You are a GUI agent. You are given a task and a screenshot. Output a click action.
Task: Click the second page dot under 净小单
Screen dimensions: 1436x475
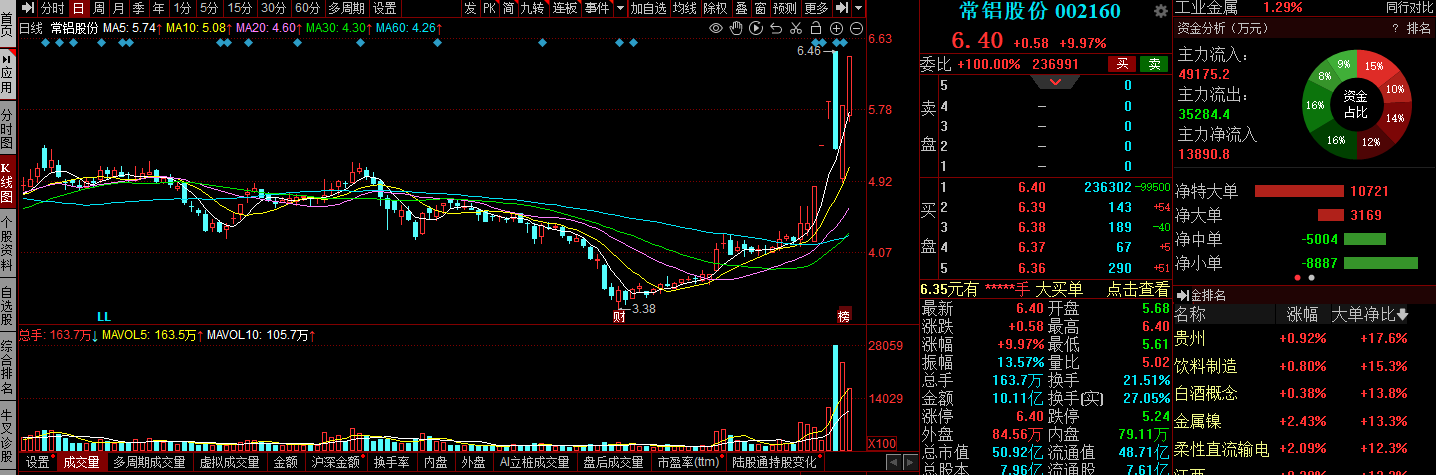tap(1311, 277)
